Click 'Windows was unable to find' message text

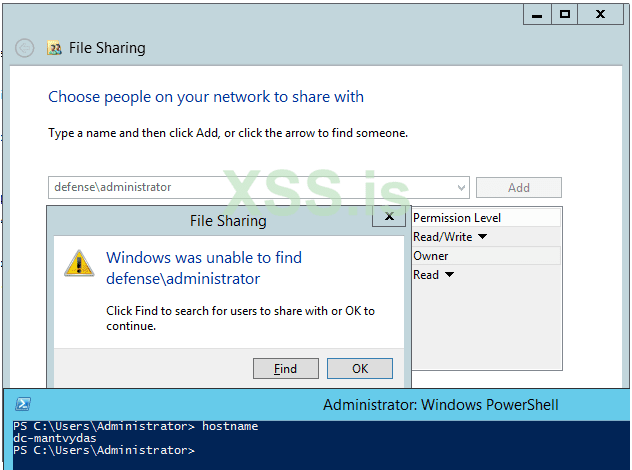coord(204,268)
